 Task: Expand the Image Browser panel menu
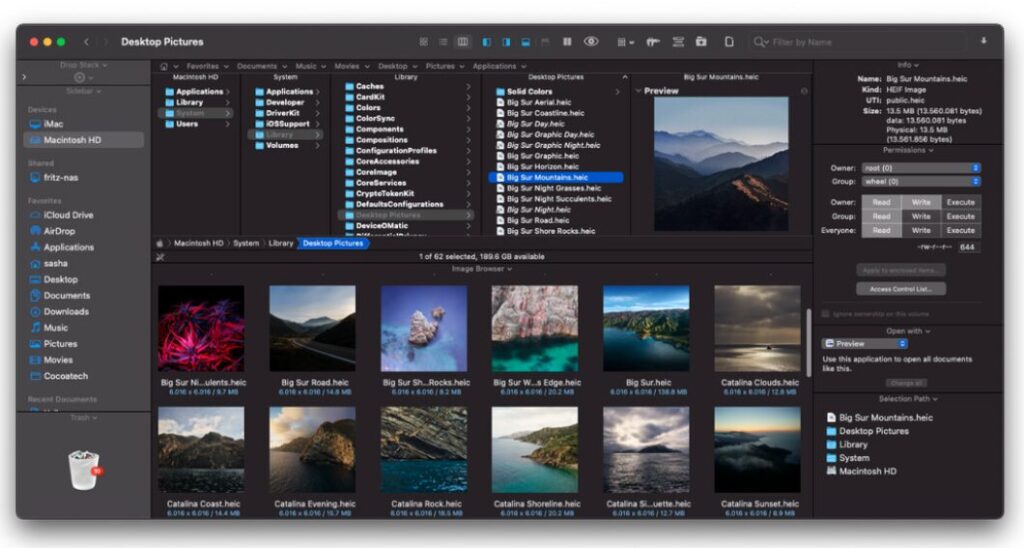[x=481, y=269]
